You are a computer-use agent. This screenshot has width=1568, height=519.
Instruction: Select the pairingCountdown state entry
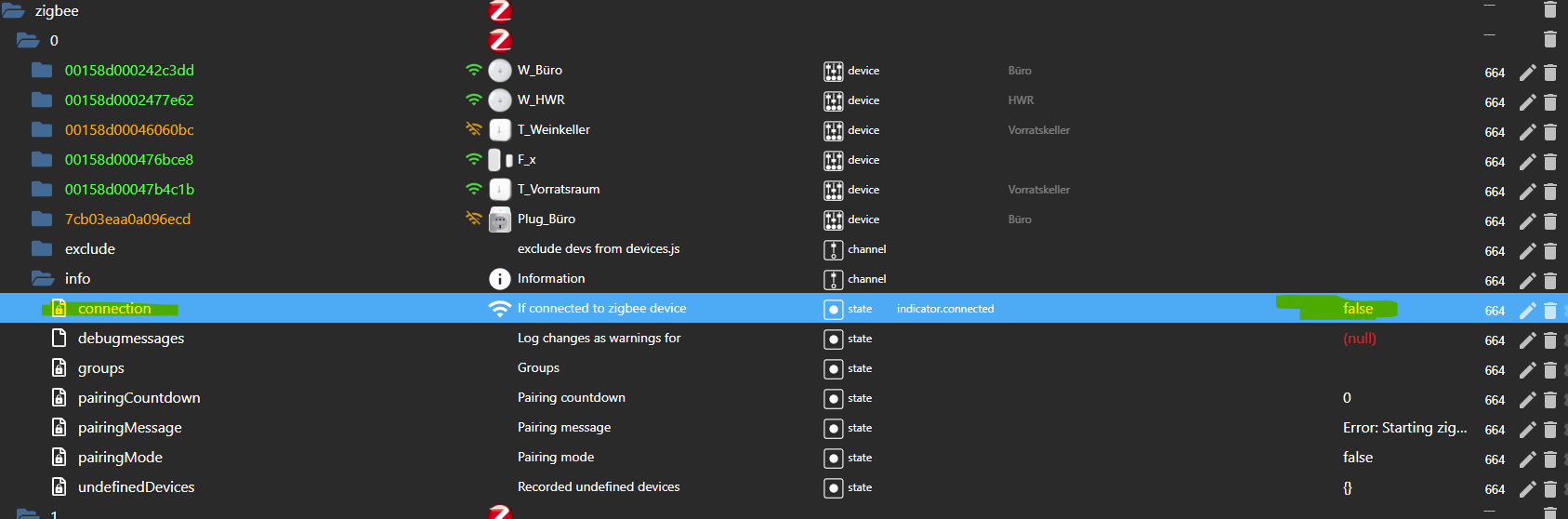138,398
